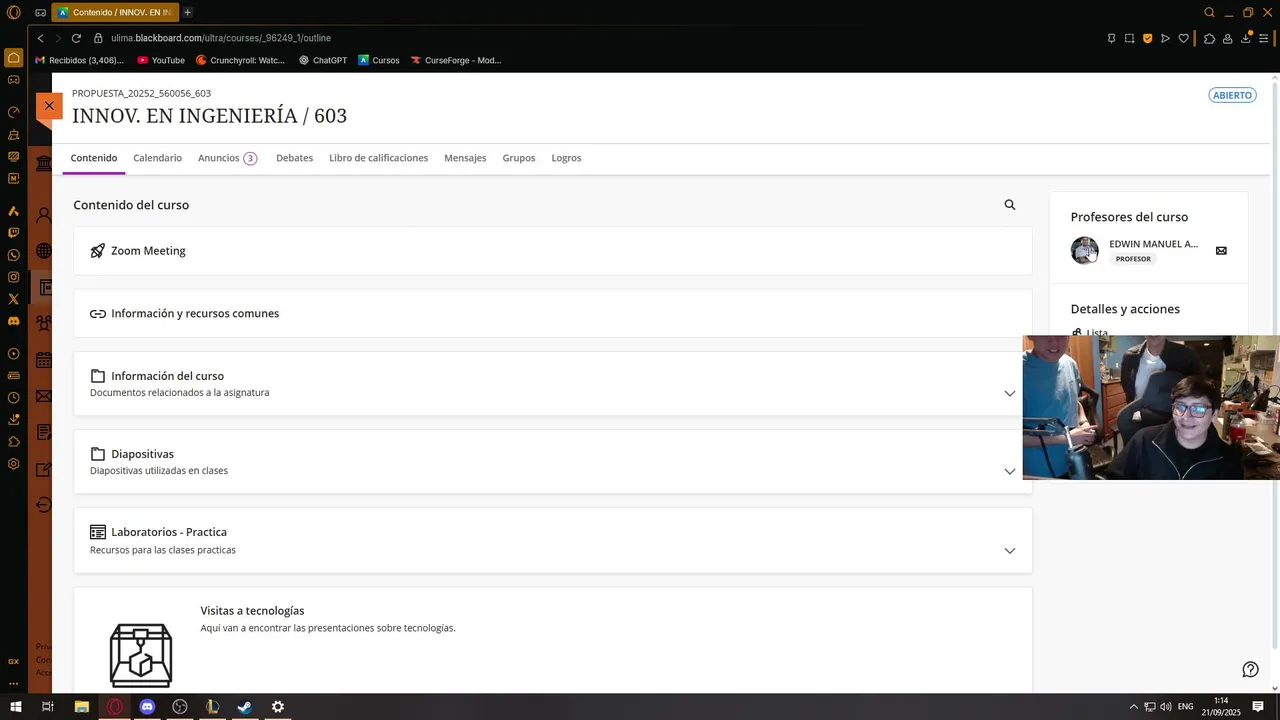Open professor EDWIN MANUEL profile

[1153, 244]
